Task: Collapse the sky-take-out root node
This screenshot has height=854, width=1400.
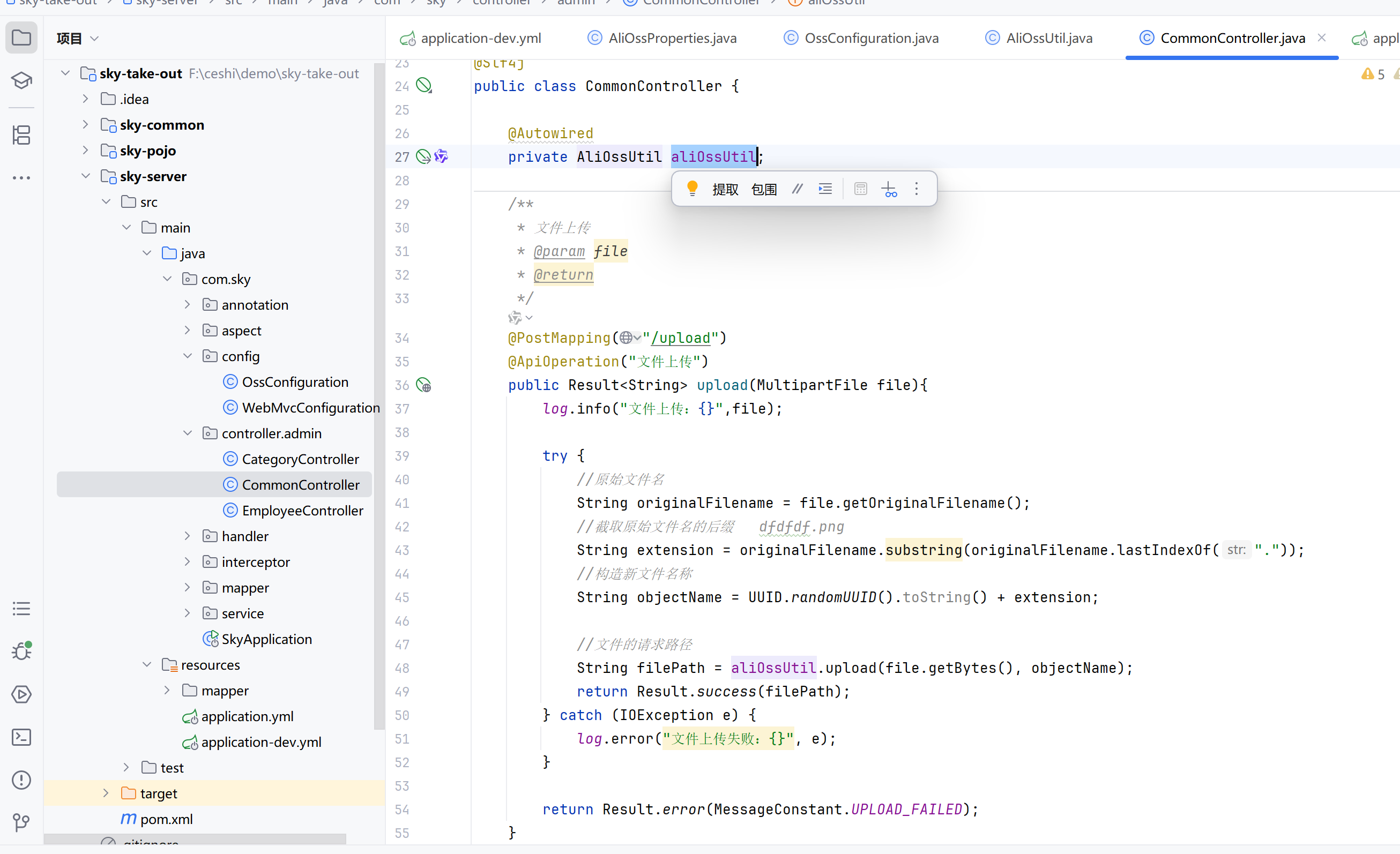Action: click(65, 73)
